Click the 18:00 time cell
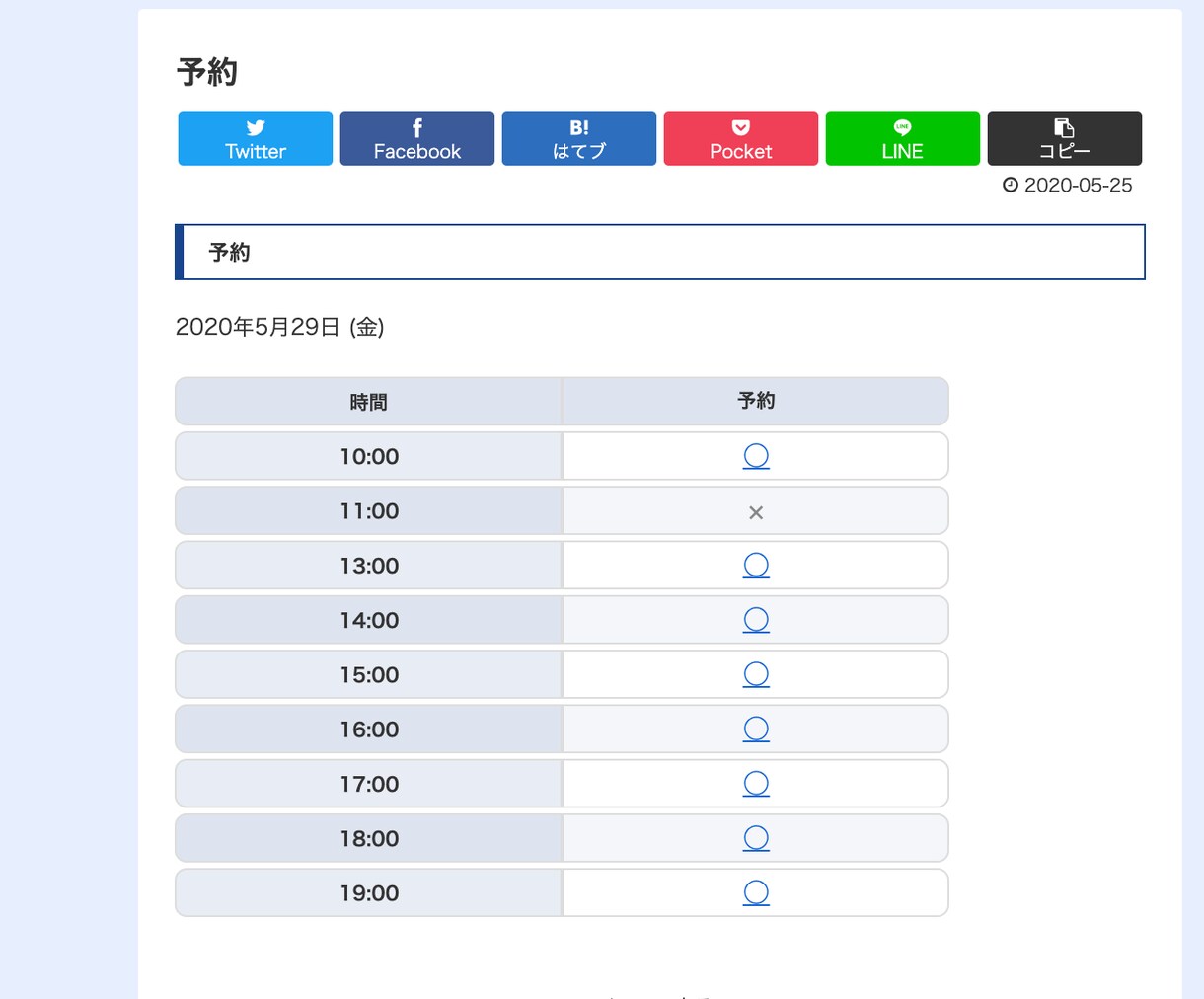 [369, 838]
